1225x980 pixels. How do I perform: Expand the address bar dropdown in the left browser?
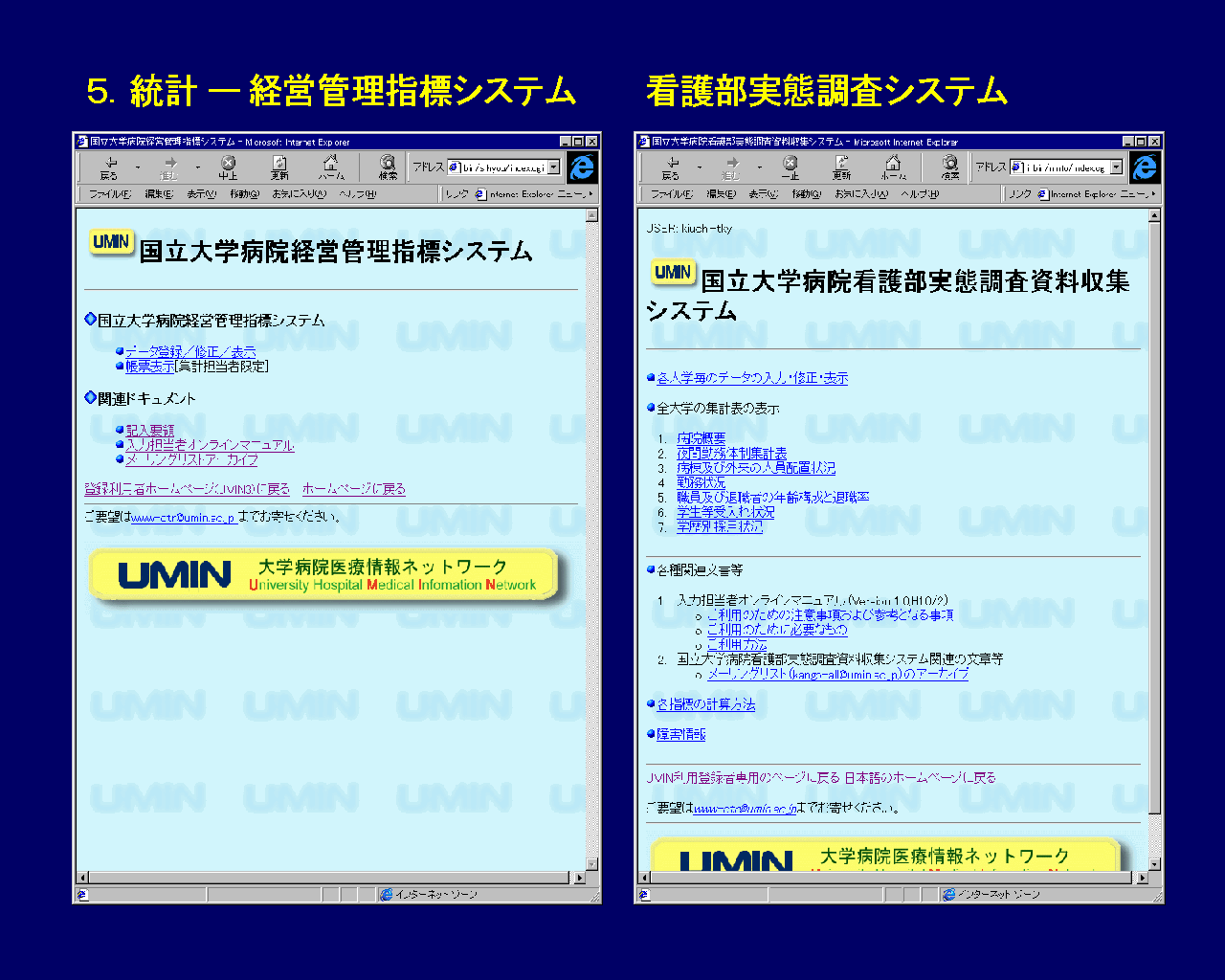pyautogui.click(x=553, y=167)
